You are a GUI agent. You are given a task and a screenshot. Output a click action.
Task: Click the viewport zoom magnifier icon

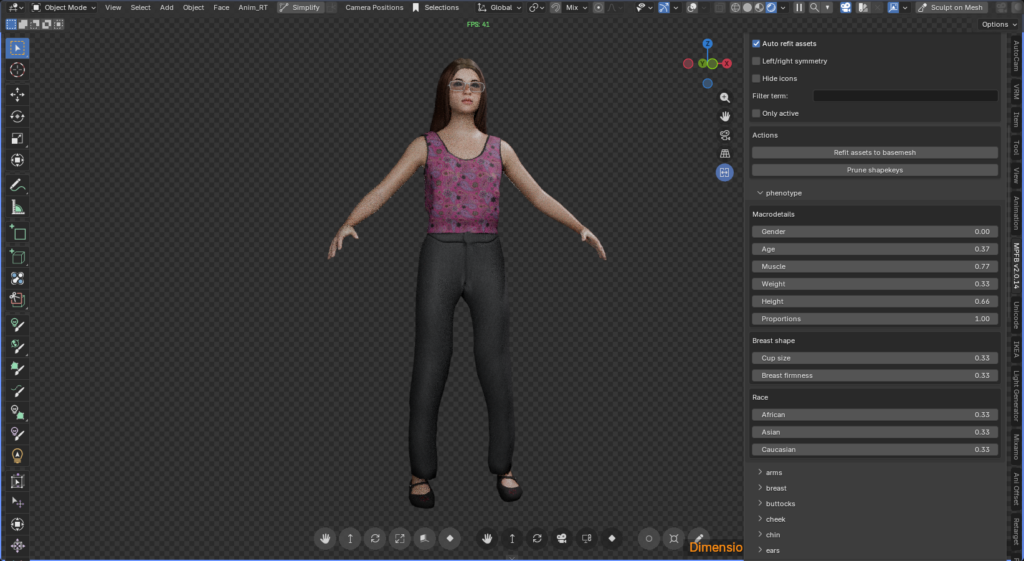coord(725,98)
